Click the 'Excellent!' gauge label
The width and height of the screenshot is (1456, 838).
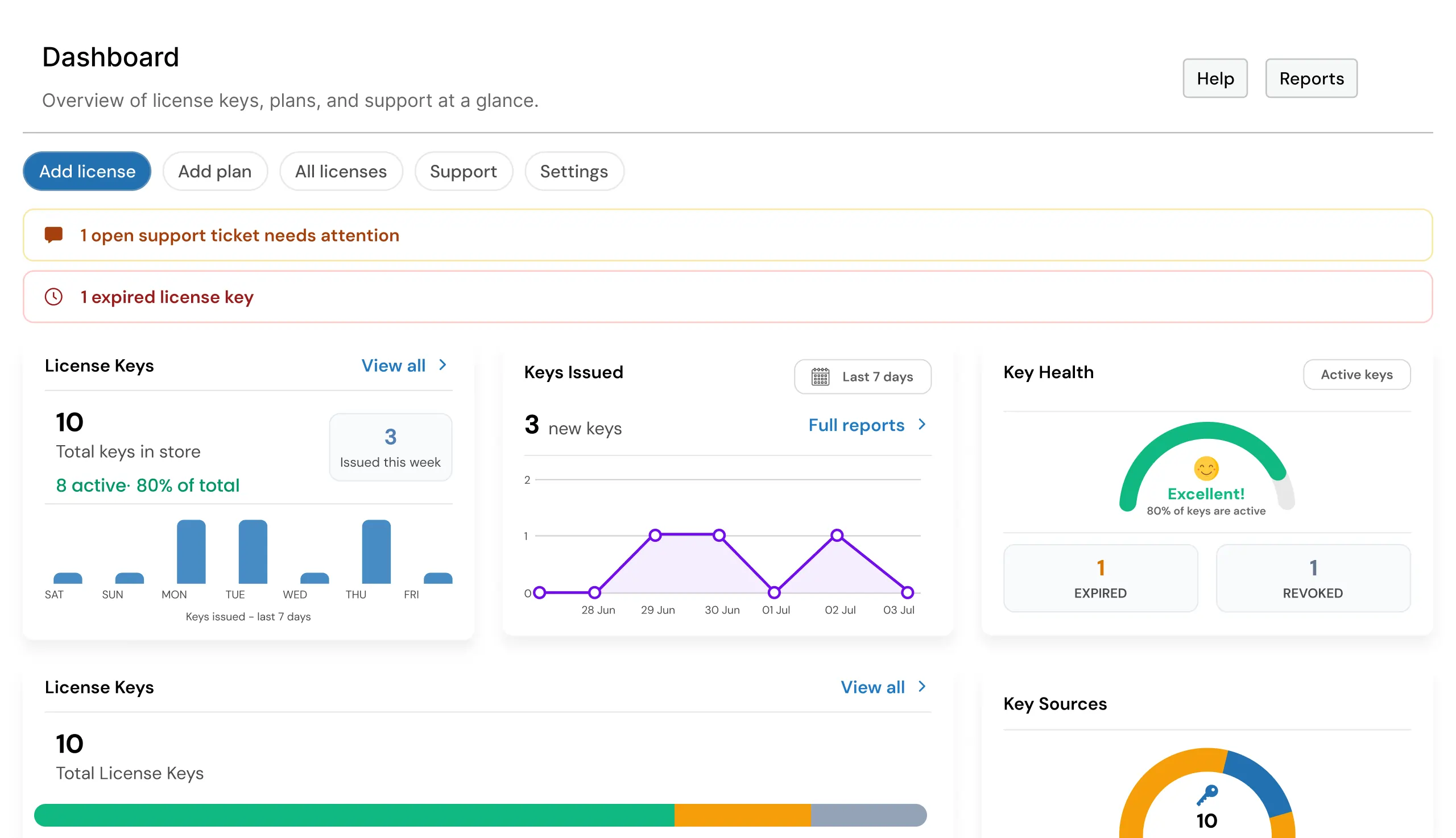(1206, 494)
